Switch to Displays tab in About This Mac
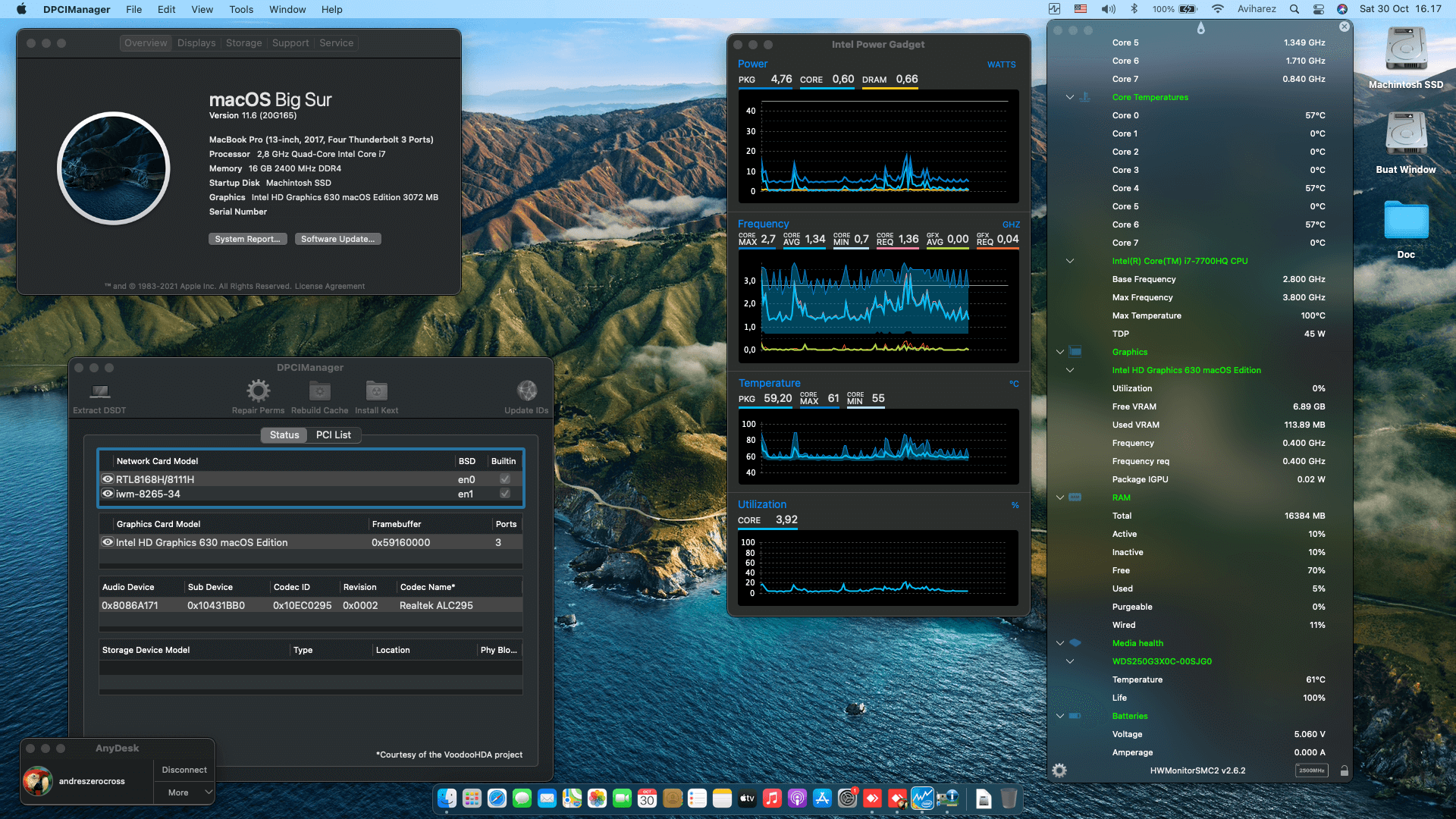 196,43
